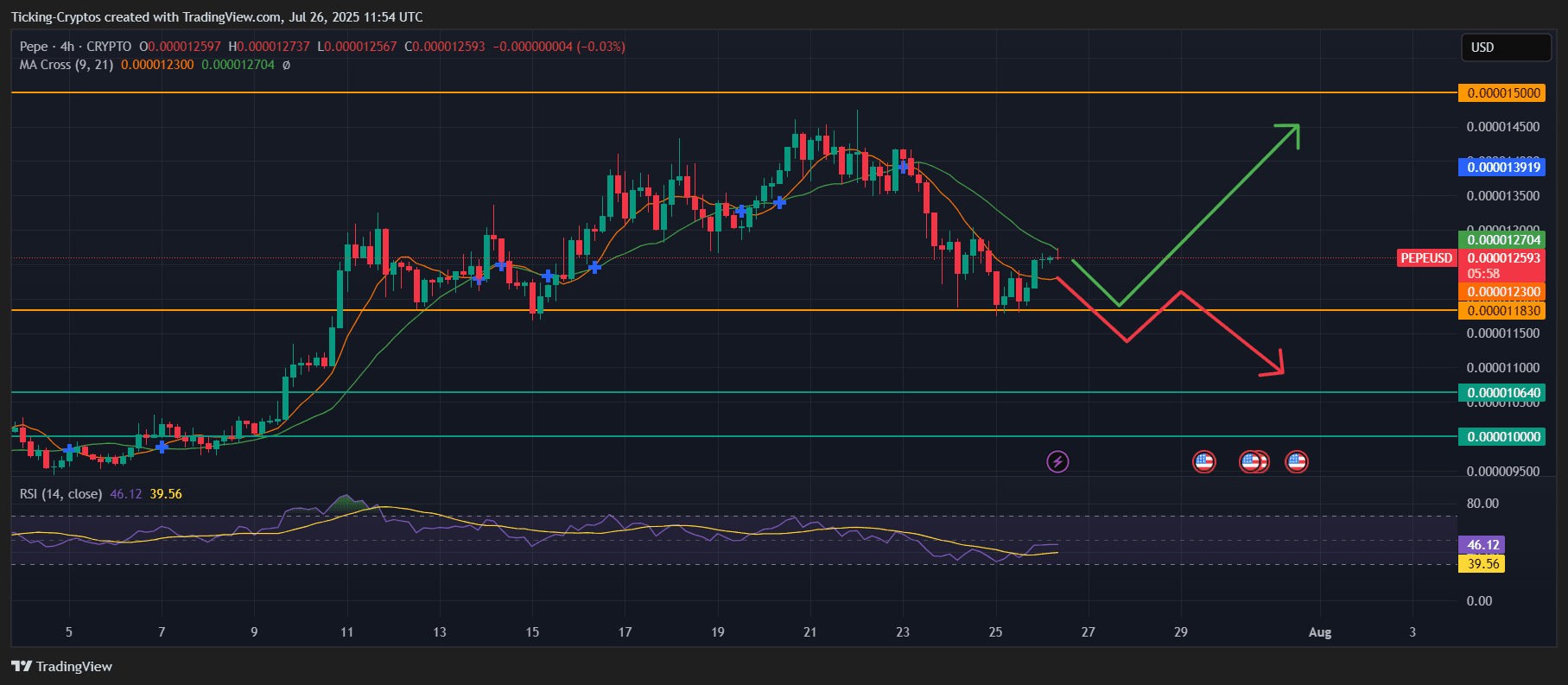Click the blue 0.000013919 price label

pos(1501,168)
